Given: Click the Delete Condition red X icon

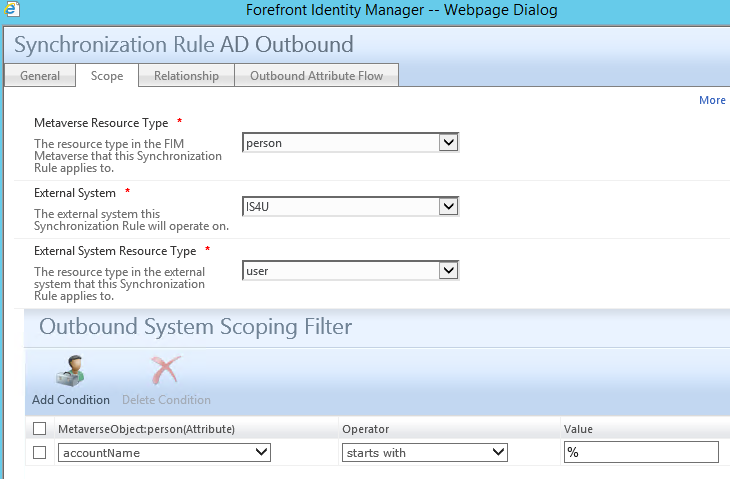Looking at the screenshot, I should pyautogui.click(x=166, y=371).
